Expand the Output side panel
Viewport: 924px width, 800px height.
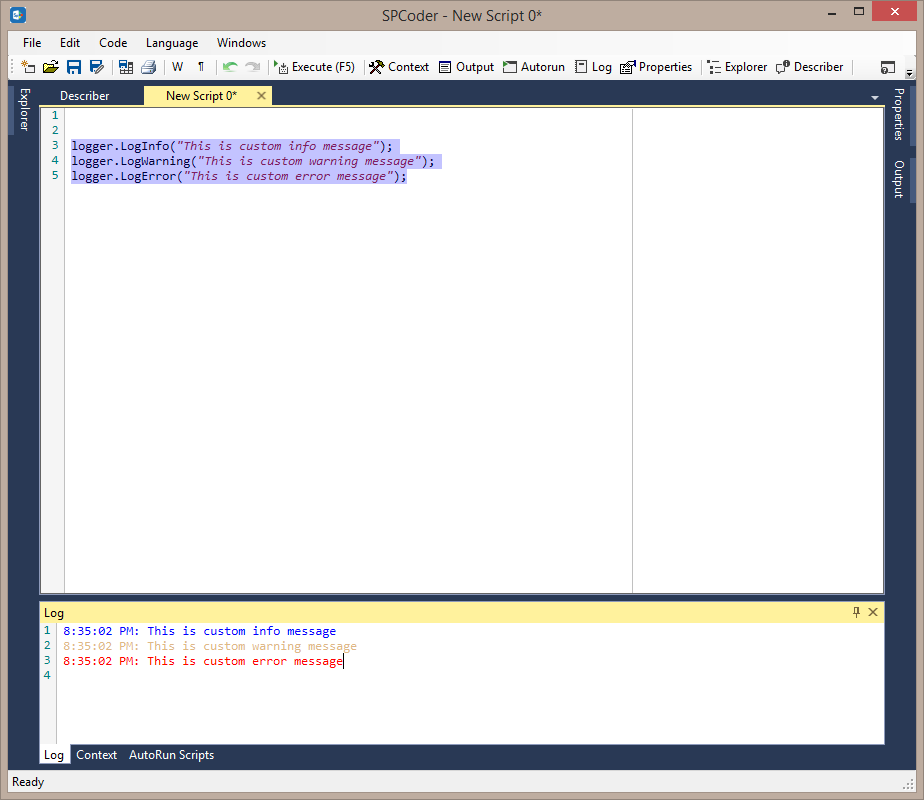[x=898, y=179]
